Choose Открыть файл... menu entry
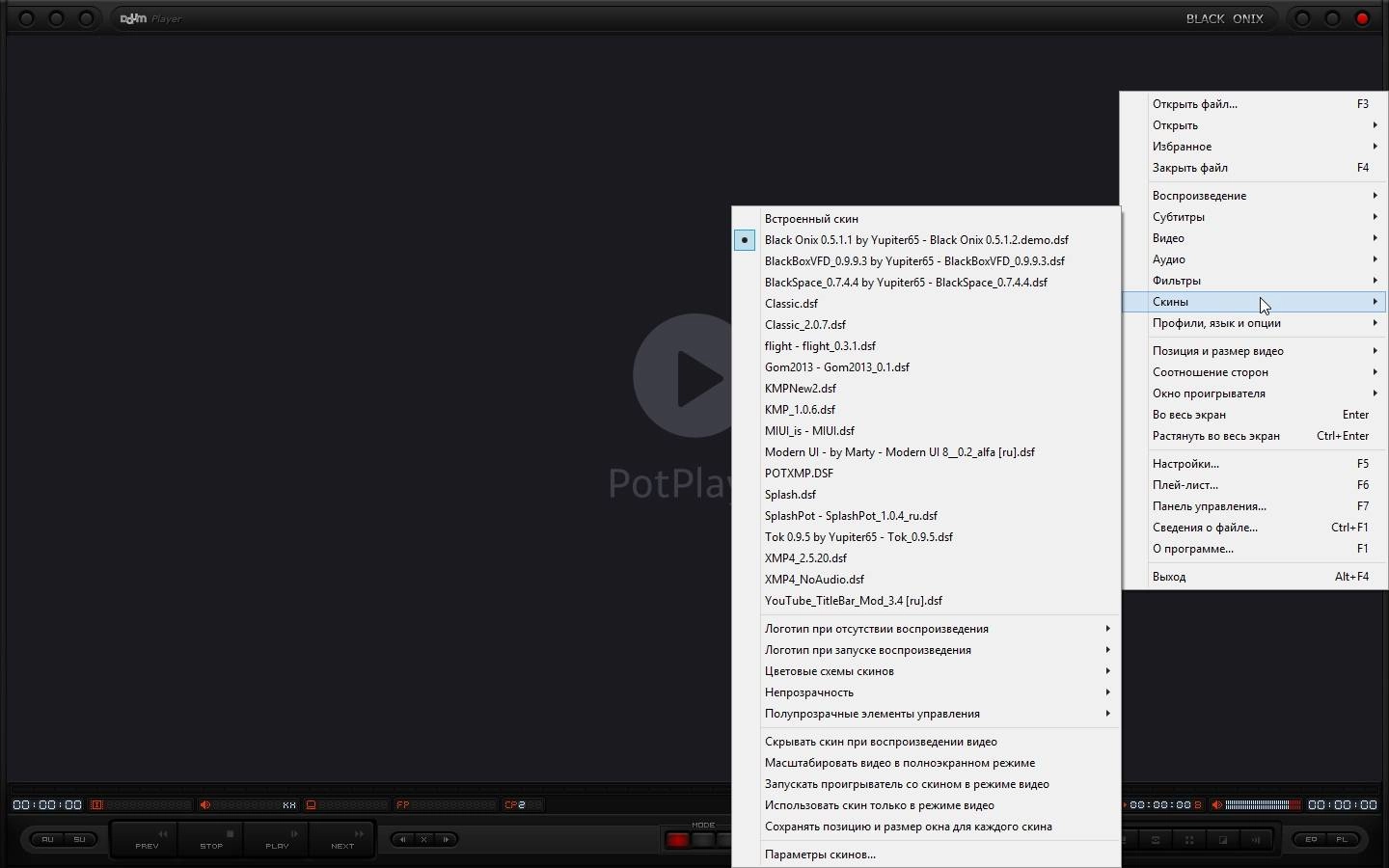This screenshot has width=1389, height=868. (x=1254, y=104)
